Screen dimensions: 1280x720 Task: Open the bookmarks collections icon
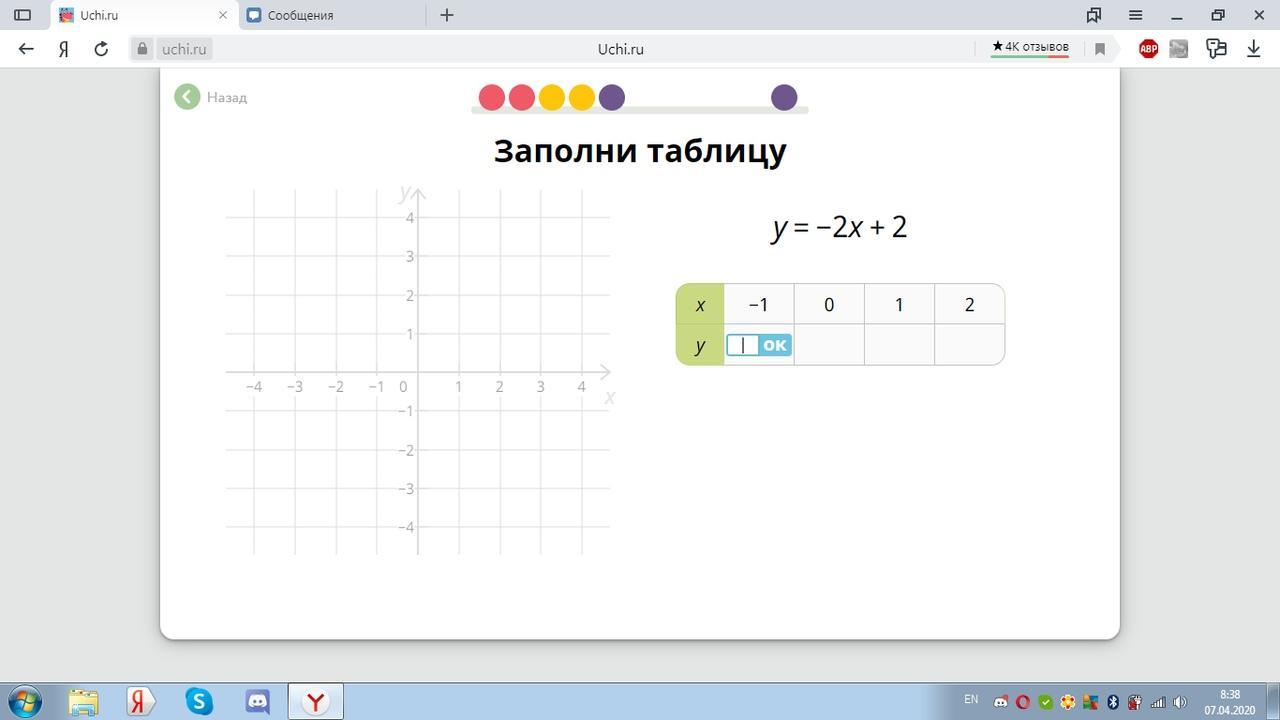point(1094,15)
